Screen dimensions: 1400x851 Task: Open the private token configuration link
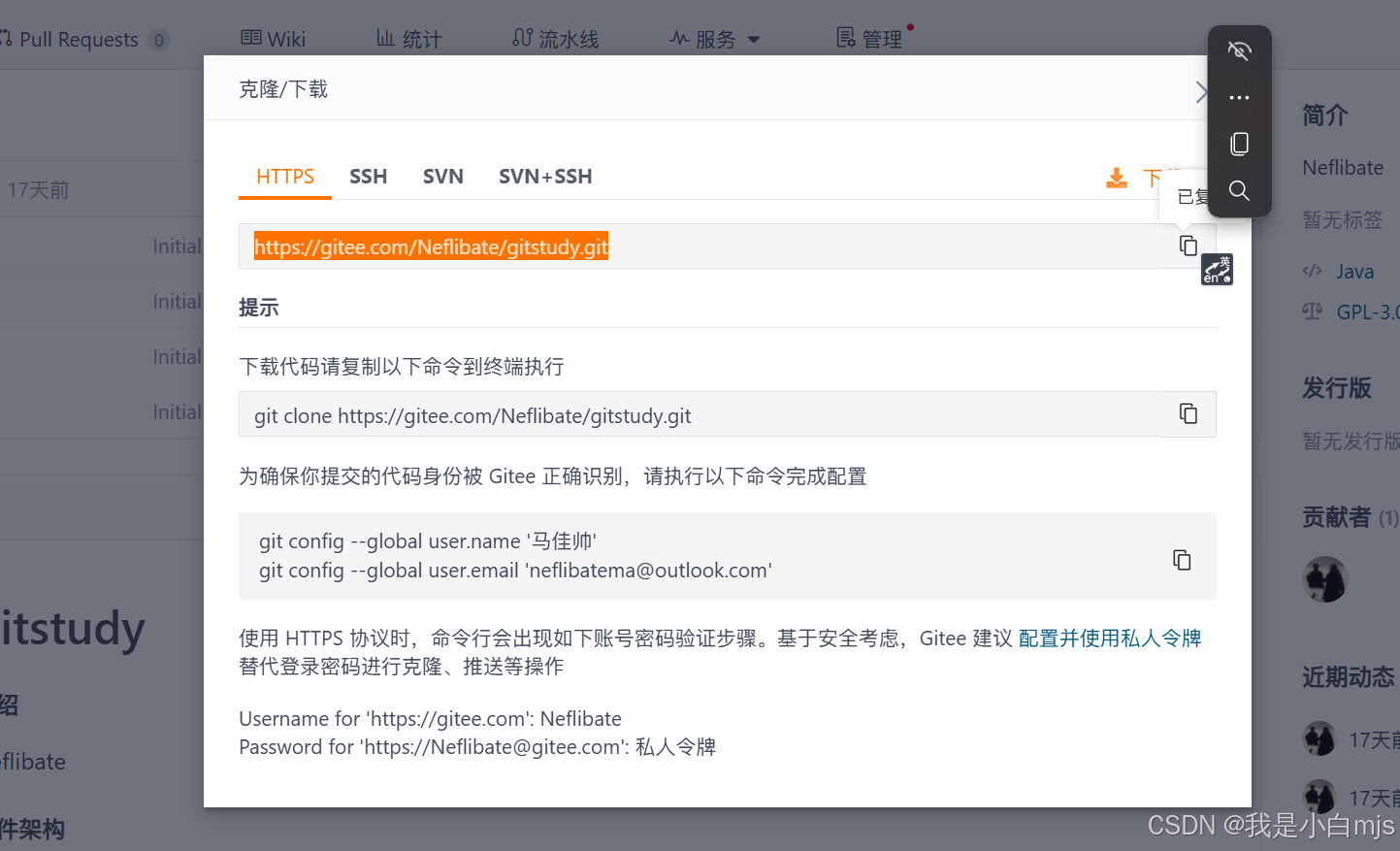tap(1110, 638)
